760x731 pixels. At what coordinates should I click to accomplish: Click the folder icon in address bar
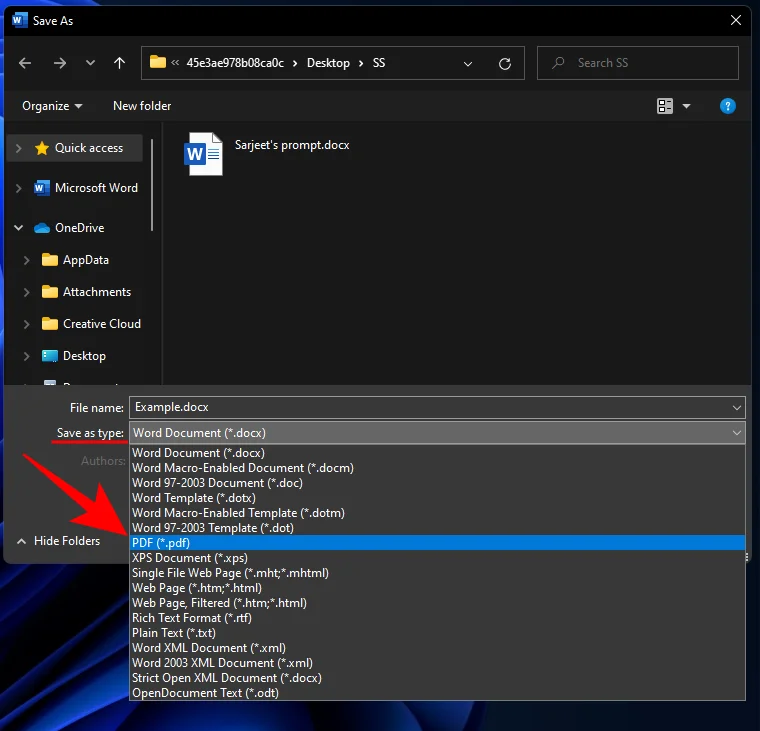[158, 62]
